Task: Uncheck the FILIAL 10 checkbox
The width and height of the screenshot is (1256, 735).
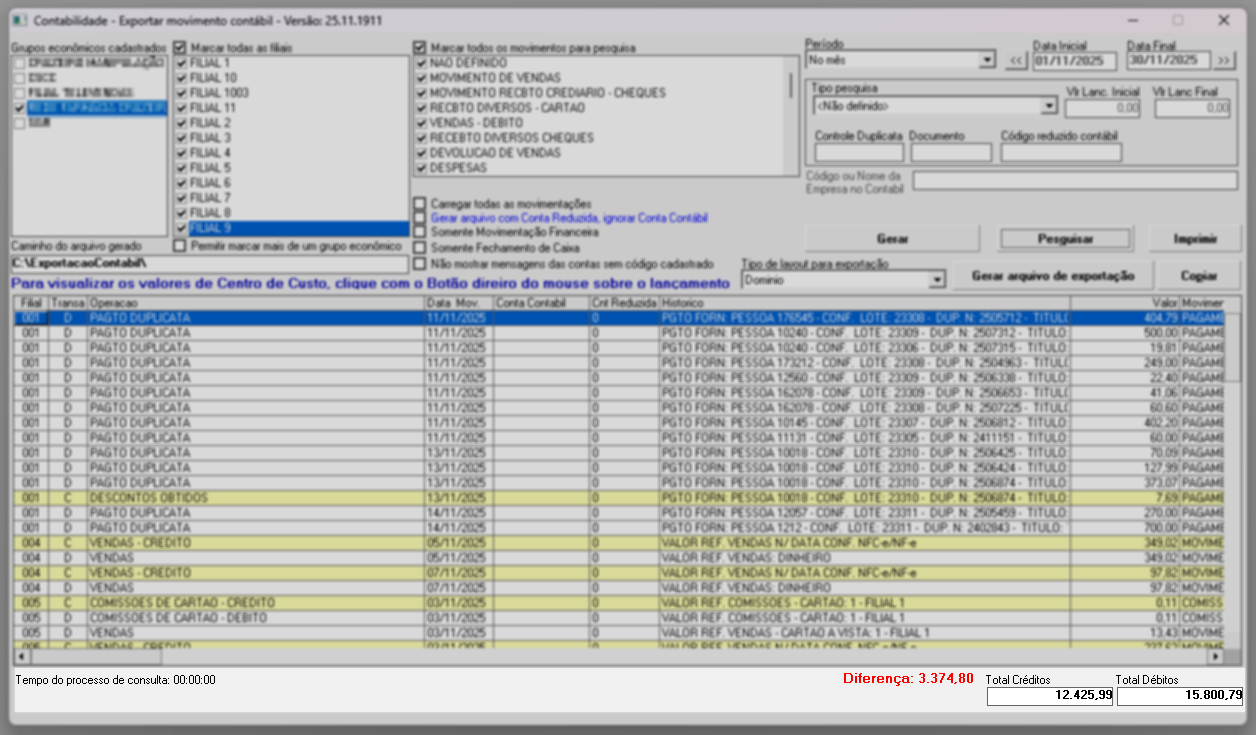Action: pyautogui.click(x=181, y=78)
